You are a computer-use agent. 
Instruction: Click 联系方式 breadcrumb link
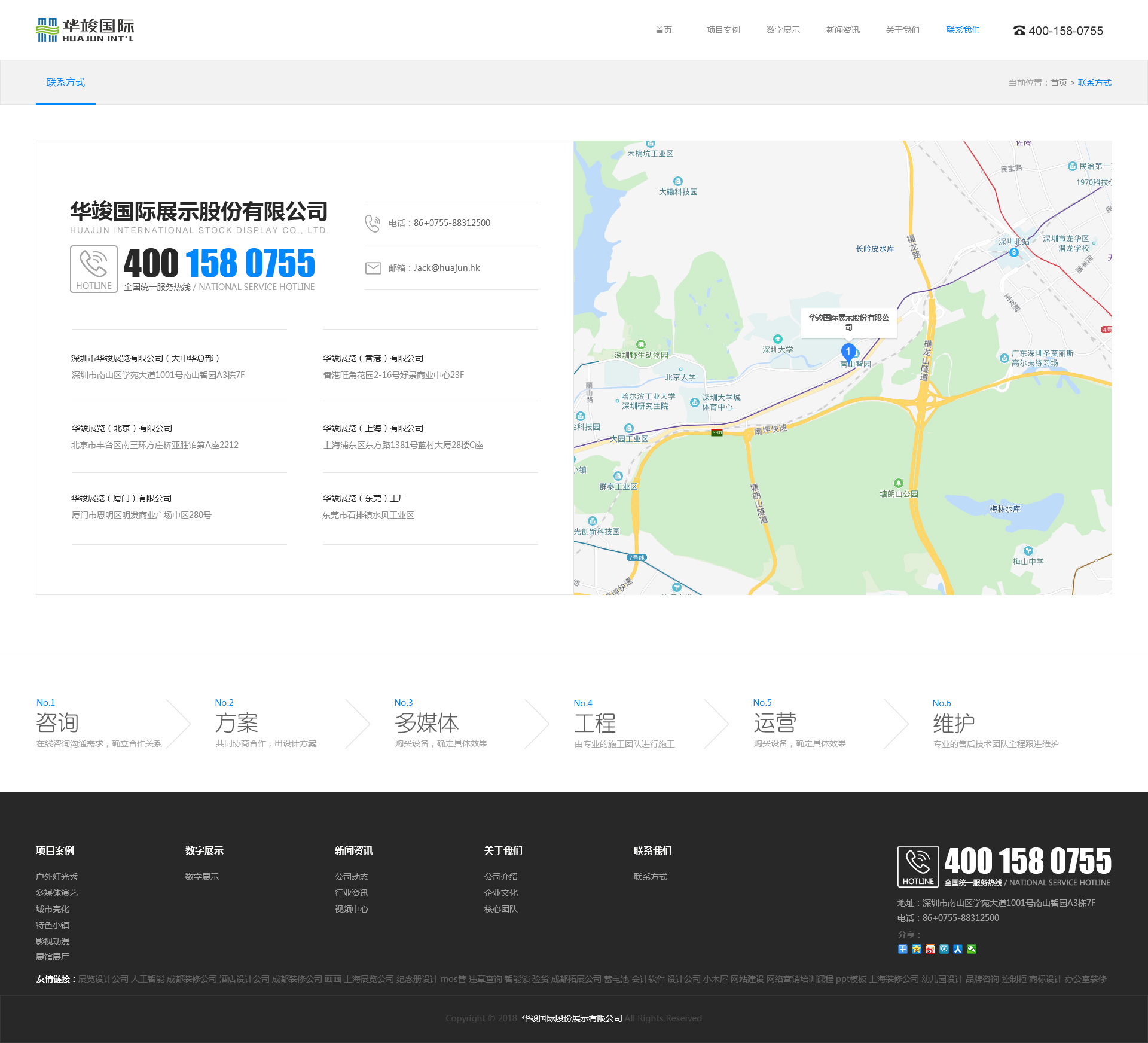1094,83
